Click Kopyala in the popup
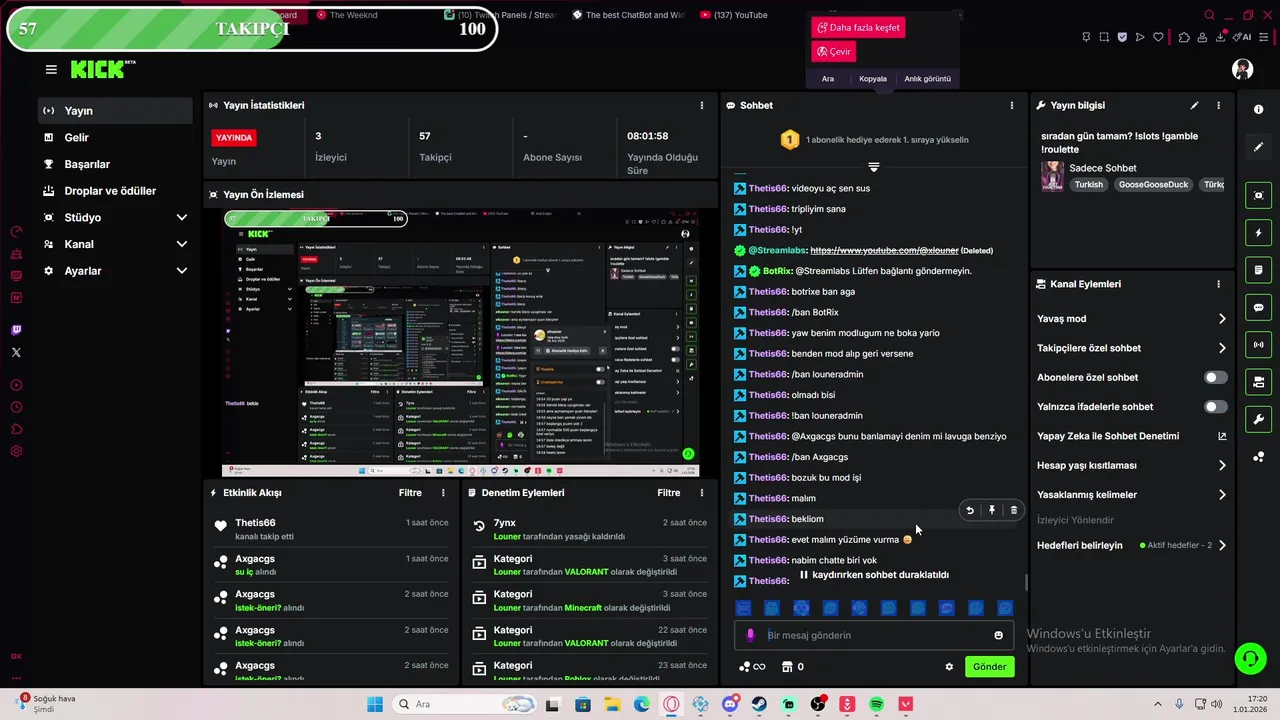The height and width of the screenshot is (720, 1280). point(873,78)
